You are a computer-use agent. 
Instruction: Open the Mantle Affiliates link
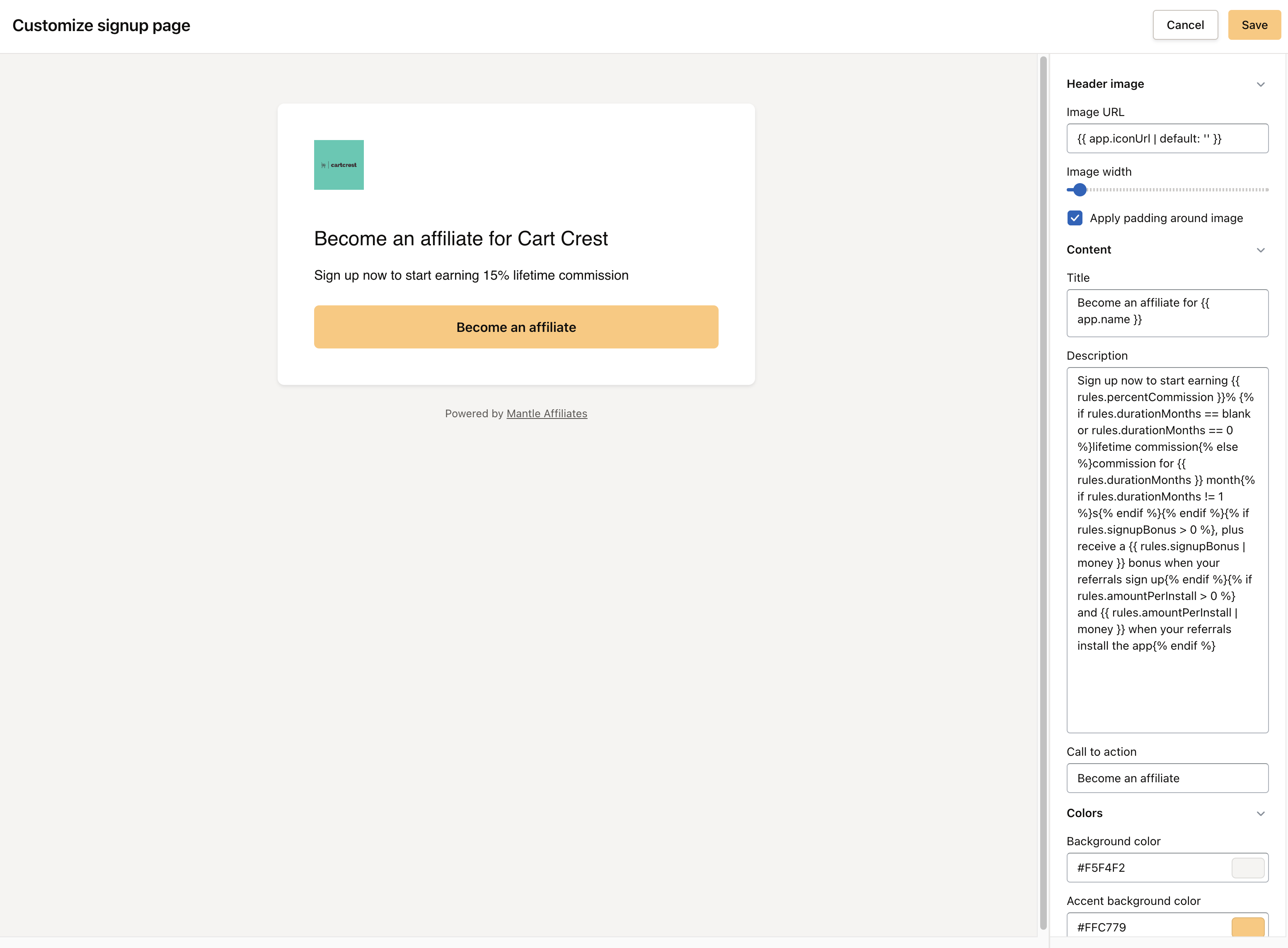(547, 413)
